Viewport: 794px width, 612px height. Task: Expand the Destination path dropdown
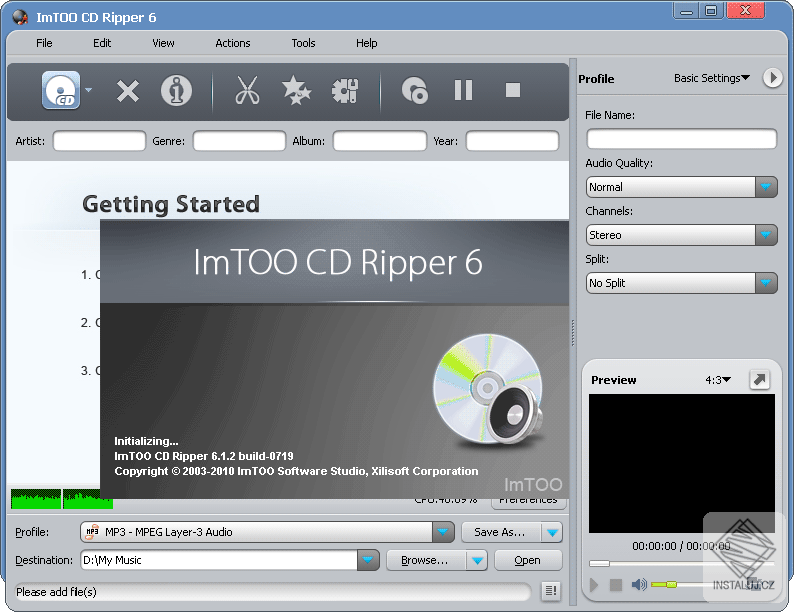[x=368, y=560]
